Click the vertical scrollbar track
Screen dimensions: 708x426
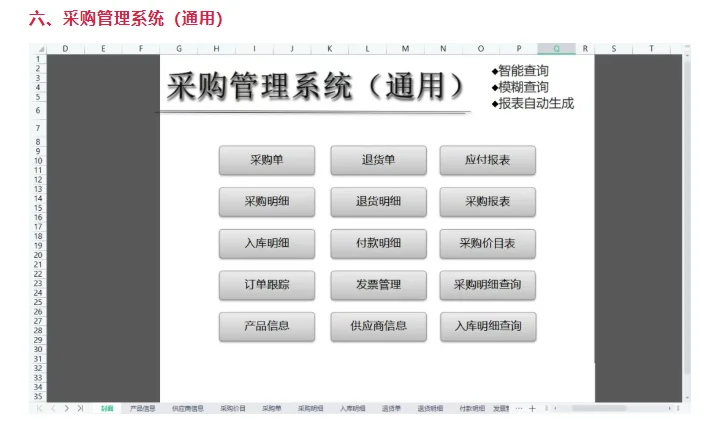tap(687, 226)
